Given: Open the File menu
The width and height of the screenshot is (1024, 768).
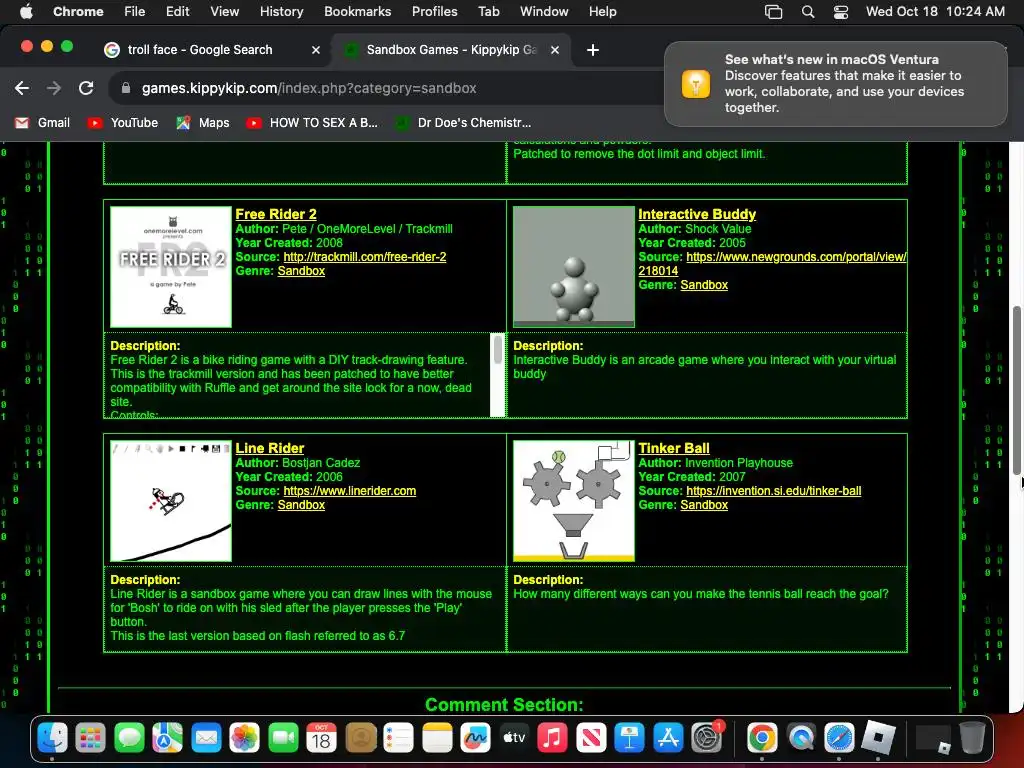Looking at the screenshot, I should click(x=135, y=12).
